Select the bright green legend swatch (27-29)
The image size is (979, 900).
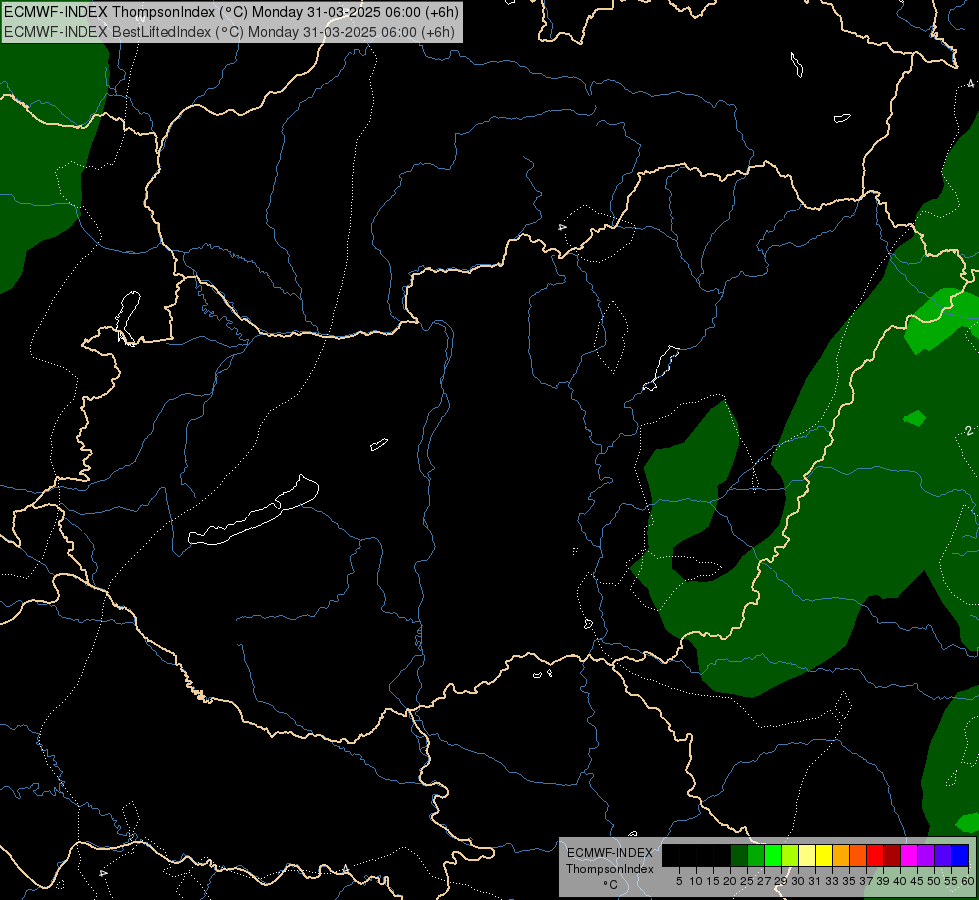[x=773, y=856]
